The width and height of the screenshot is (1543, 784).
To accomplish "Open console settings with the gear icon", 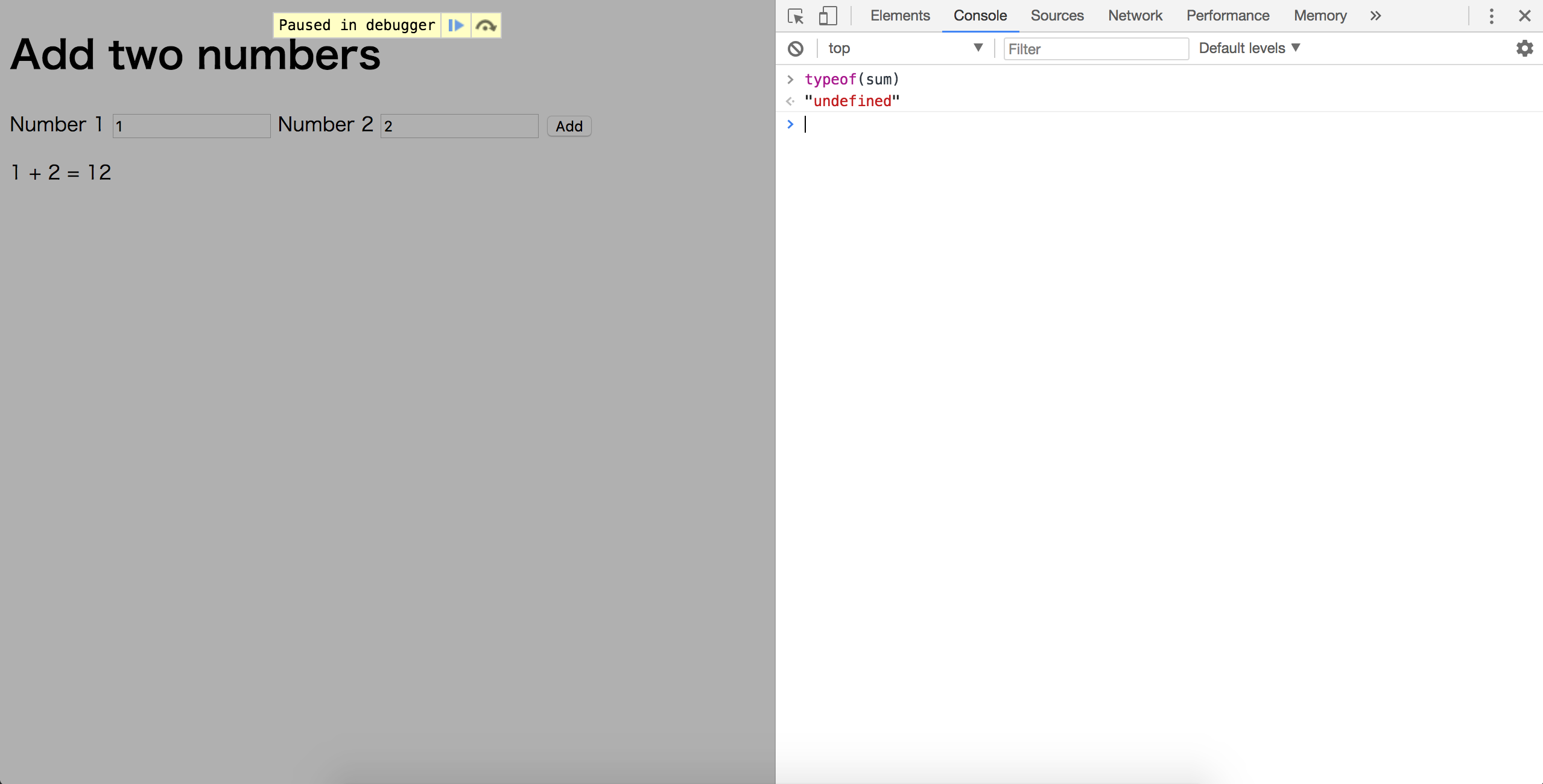I will coord(1525,48).
